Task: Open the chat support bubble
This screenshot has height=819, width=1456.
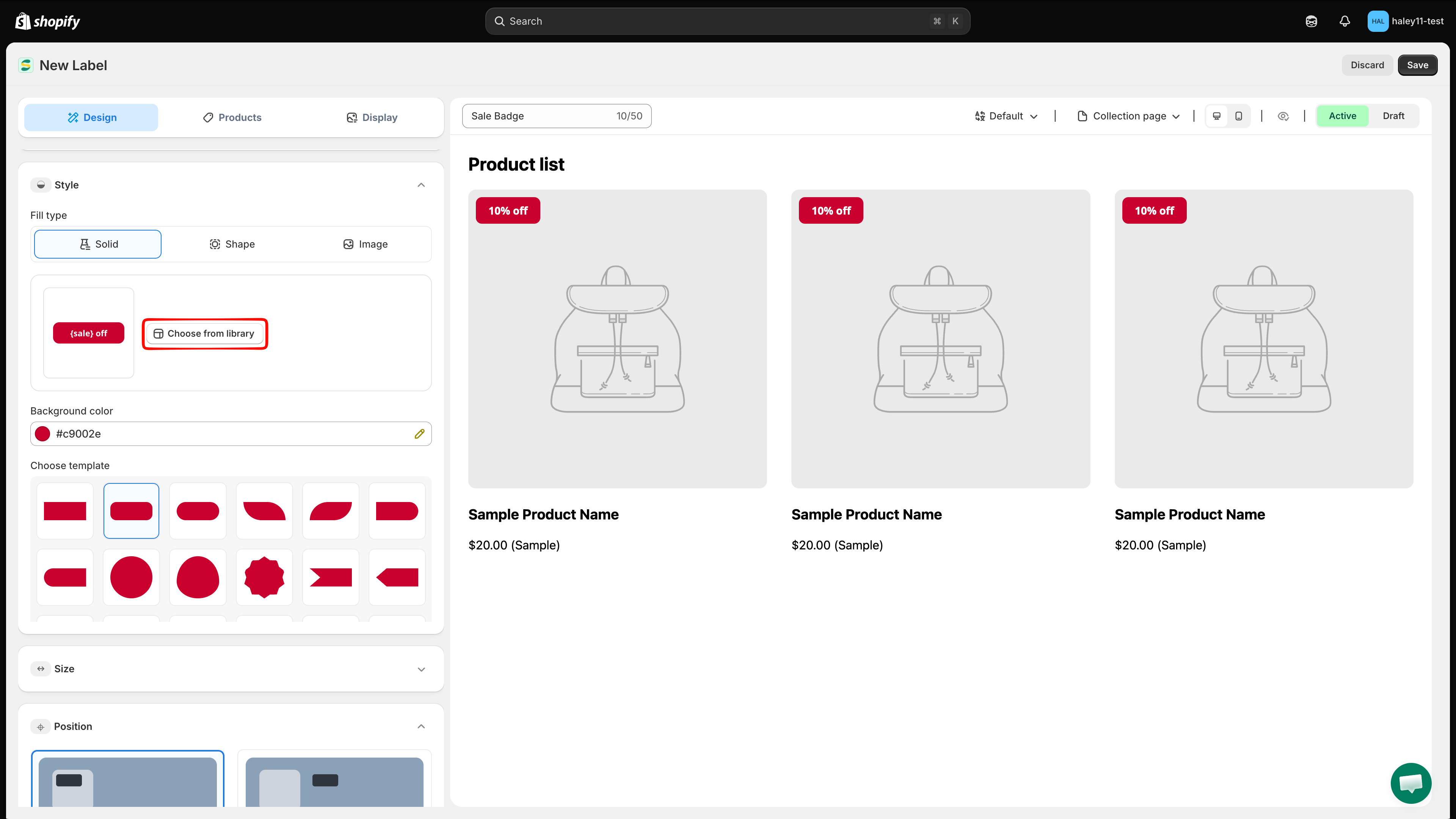Action: pos(1411,783)
